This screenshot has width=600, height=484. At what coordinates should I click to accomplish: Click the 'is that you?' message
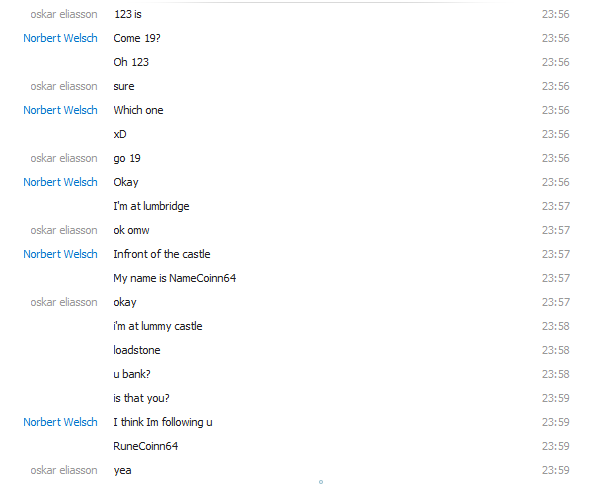point(141,398)
